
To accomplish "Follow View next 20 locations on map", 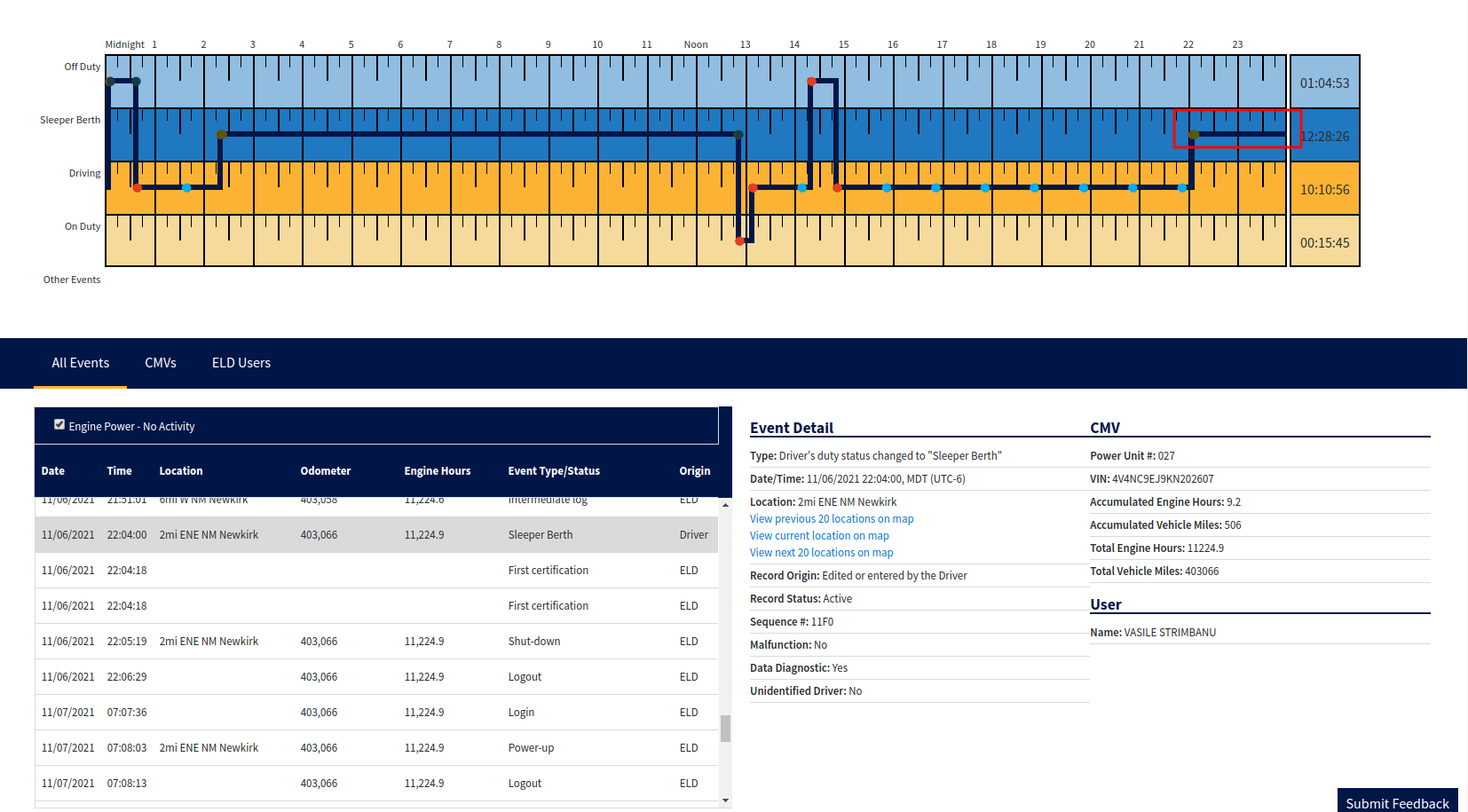I will 821,553.
